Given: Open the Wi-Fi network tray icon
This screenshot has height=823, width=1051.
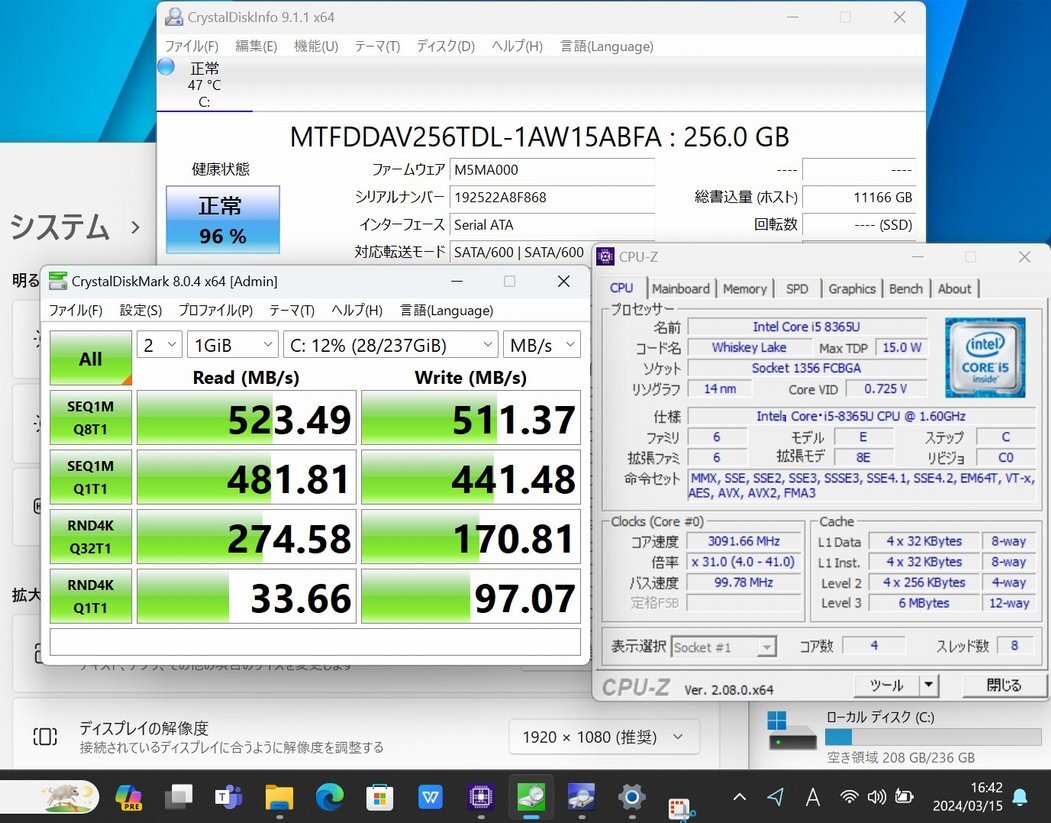Looking at the screenshot, I should pyautogui.click(x=849, y=797).
